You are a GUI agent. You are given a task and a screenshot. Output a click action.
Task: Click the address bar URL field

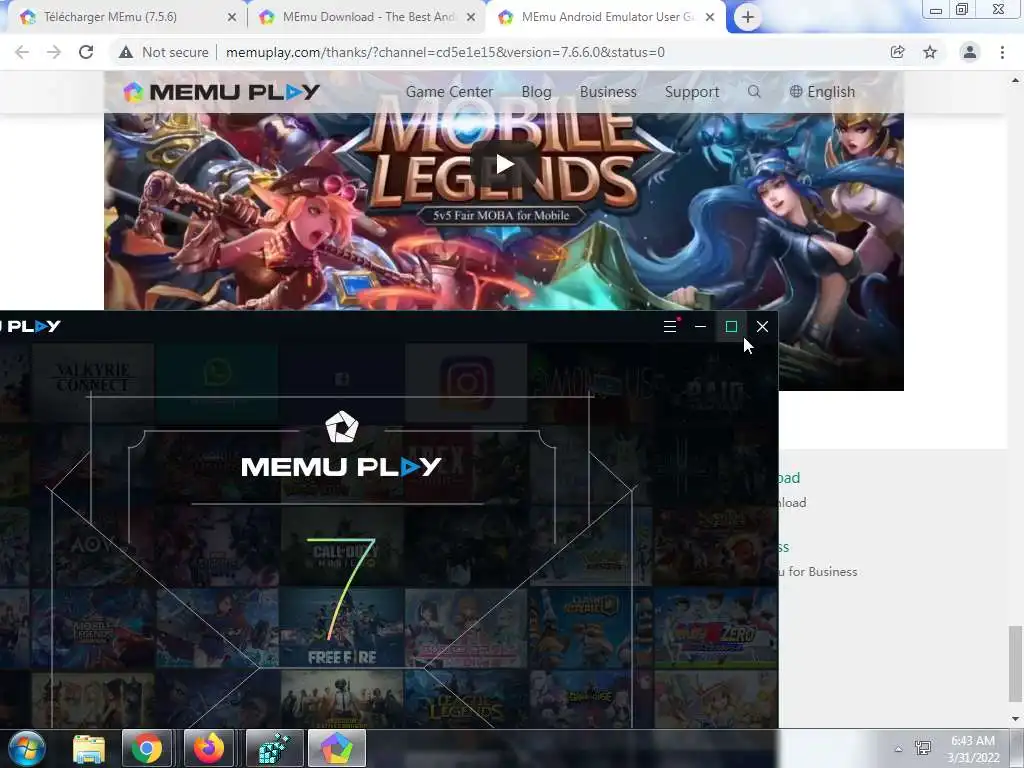point(445,52)
